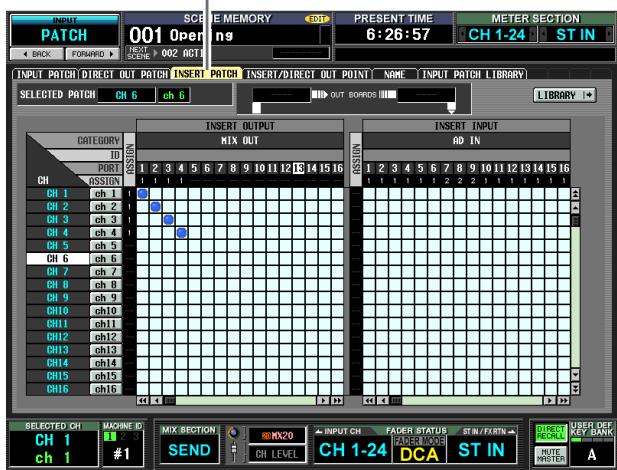Select MIX OUT port 13 header
The height and width of the screenshot is (470, 617).
coord(299,168)
